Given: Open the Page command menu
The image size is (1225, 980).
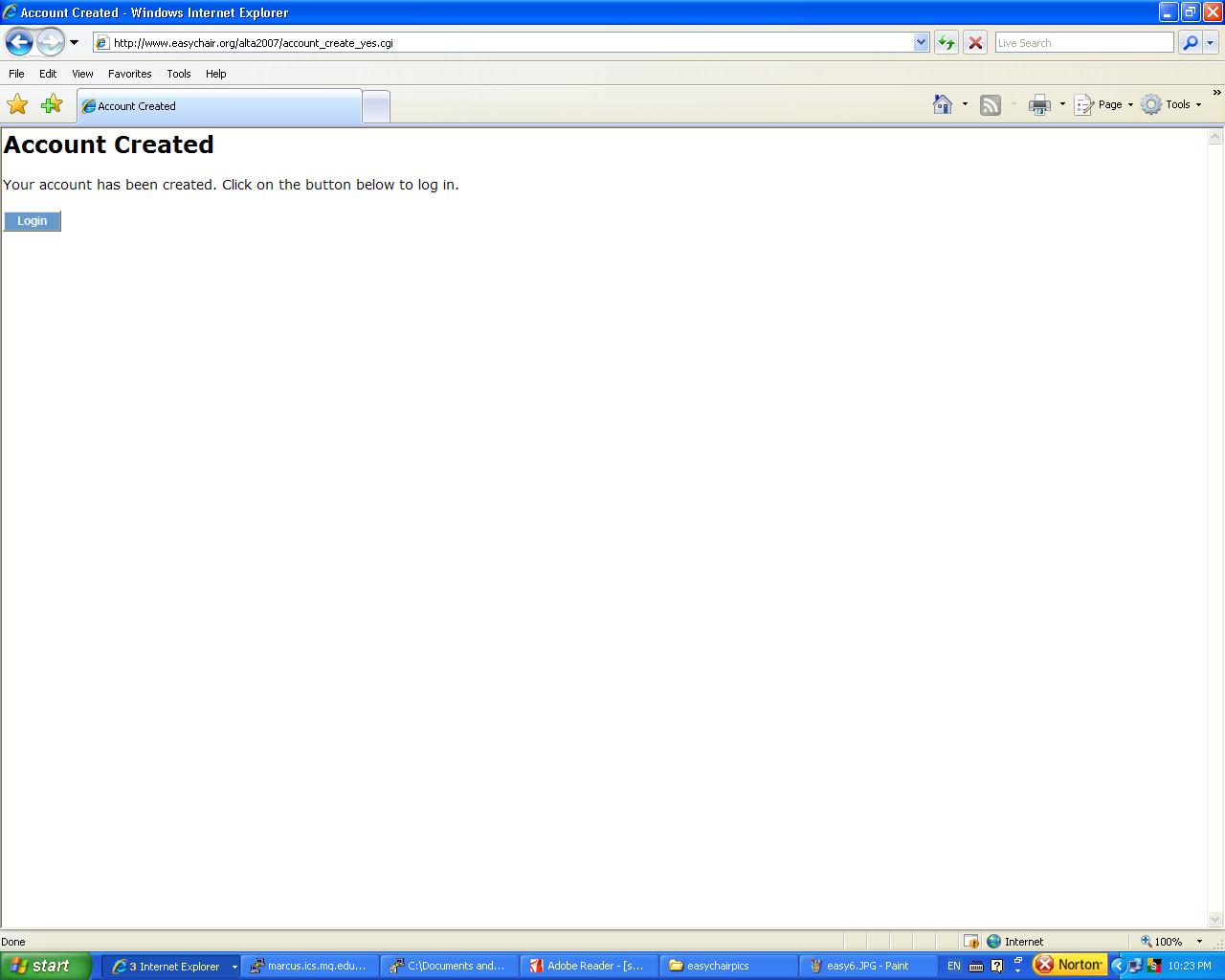Looking at the screenshot, I should [x=1103, y=104].
